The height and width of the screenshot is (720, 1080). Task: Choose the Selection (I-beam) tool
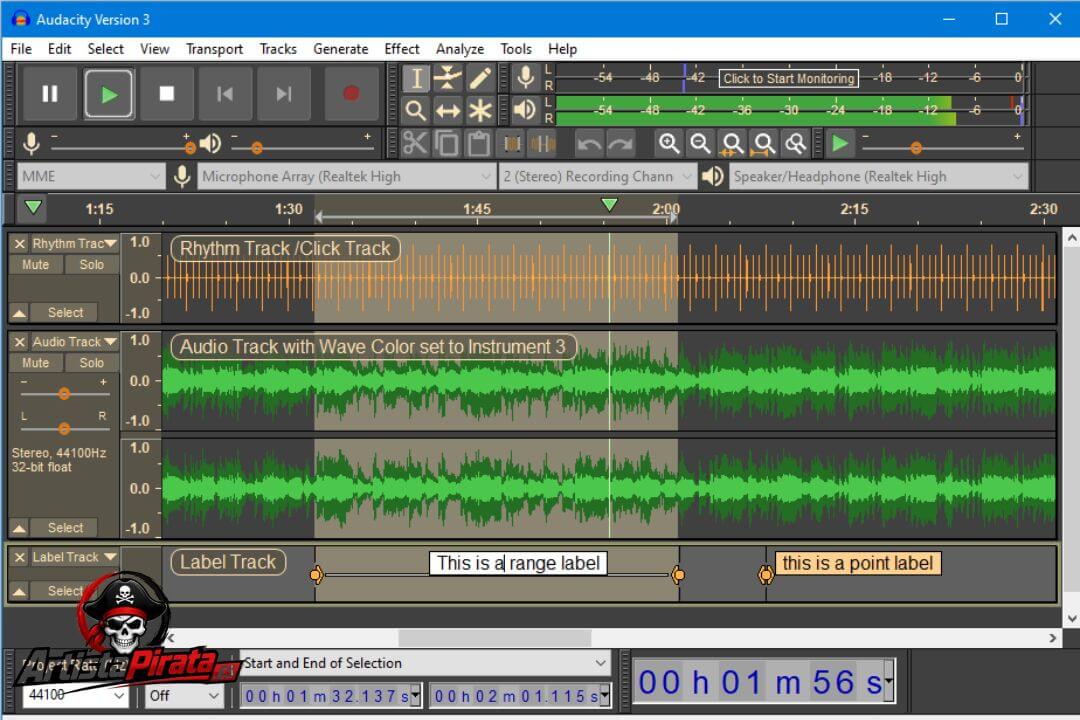pyautogui.click(x=416, y=78)
